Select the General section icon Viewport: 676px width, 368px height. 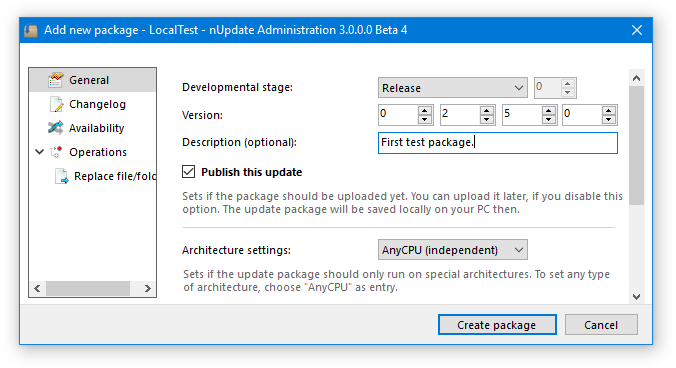(56, 80)
